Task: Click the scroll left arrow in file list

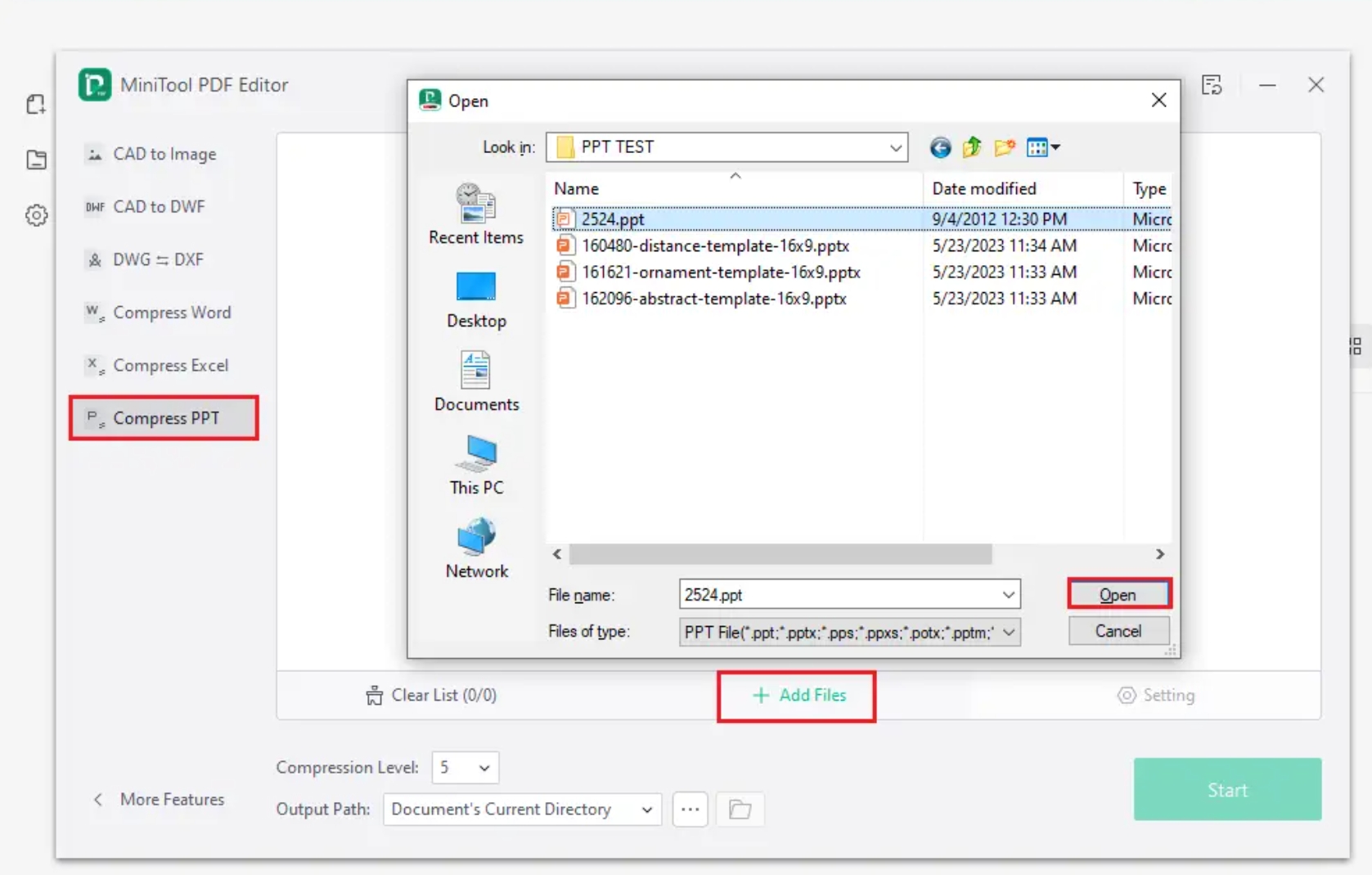Action: click(x=557, y=554)
